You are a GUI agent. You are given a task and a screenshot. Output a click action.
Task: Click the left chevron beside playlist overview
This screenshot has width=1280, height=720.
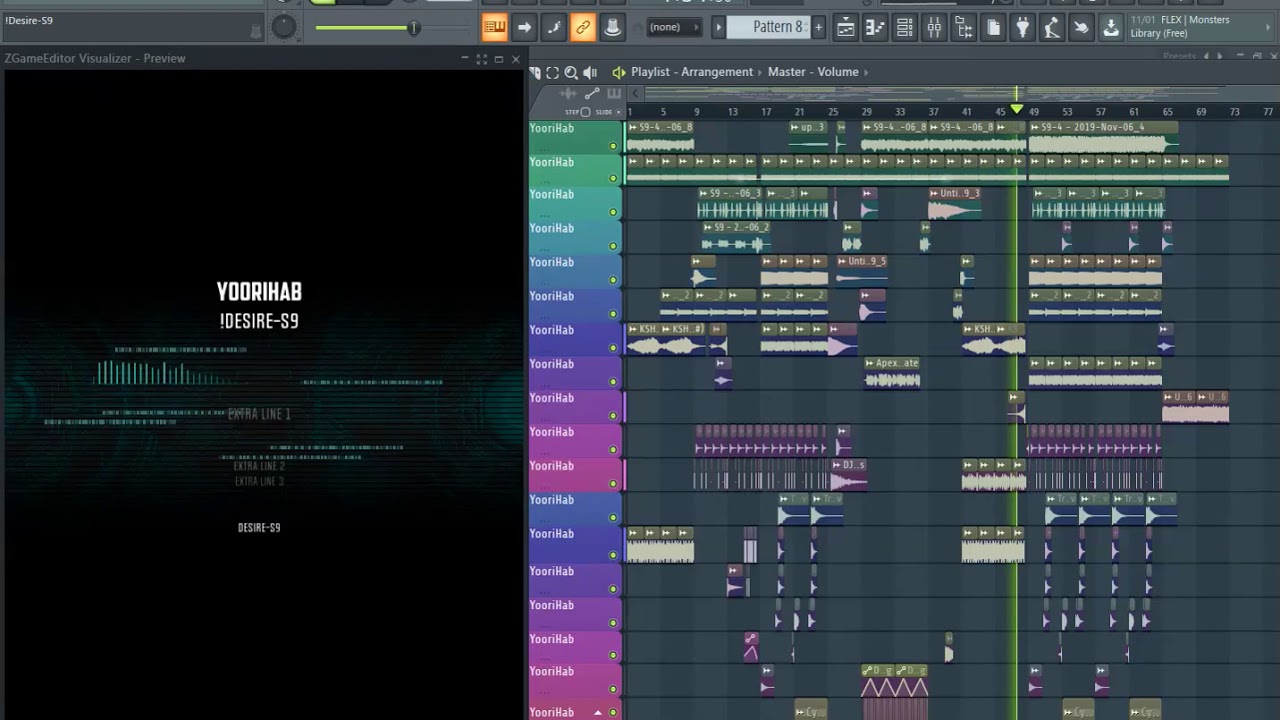(635, 94)
